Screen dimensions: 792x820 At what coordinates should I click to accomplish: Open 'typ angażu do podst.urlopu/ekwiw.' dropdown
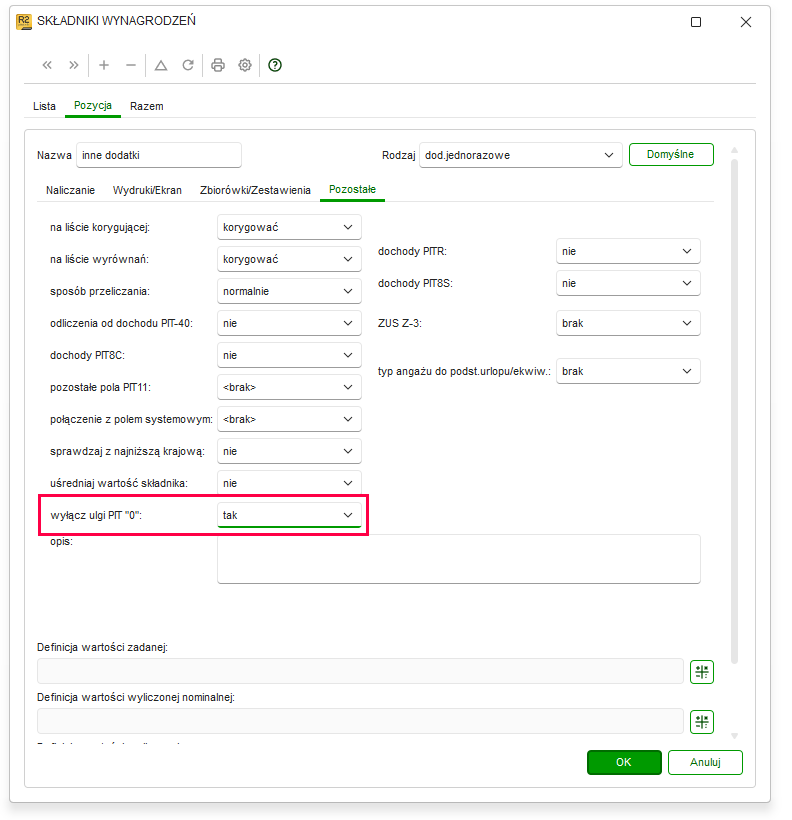[x=628, y=371]
